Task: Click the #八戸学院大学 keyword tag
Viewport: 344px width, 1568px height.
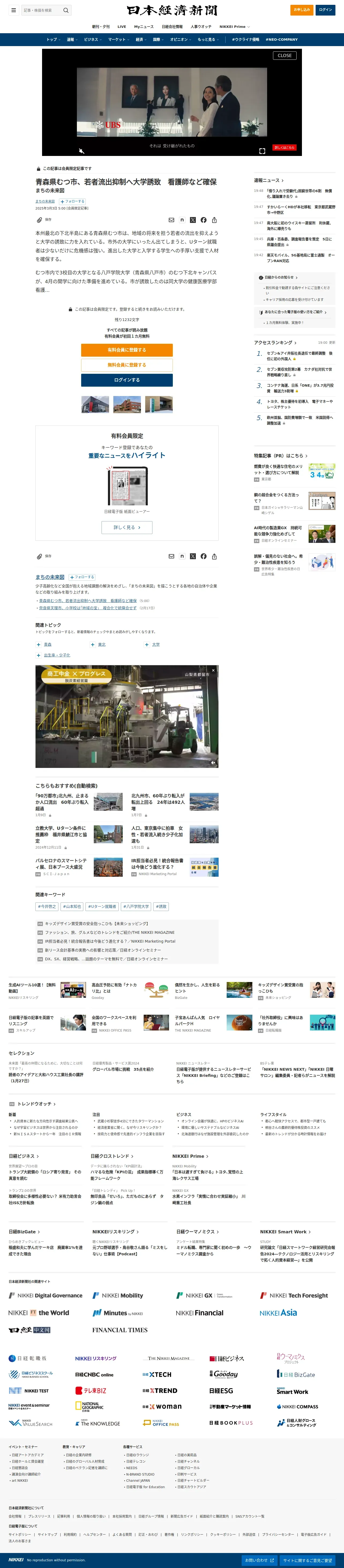Action: click(x=136, y=907)
